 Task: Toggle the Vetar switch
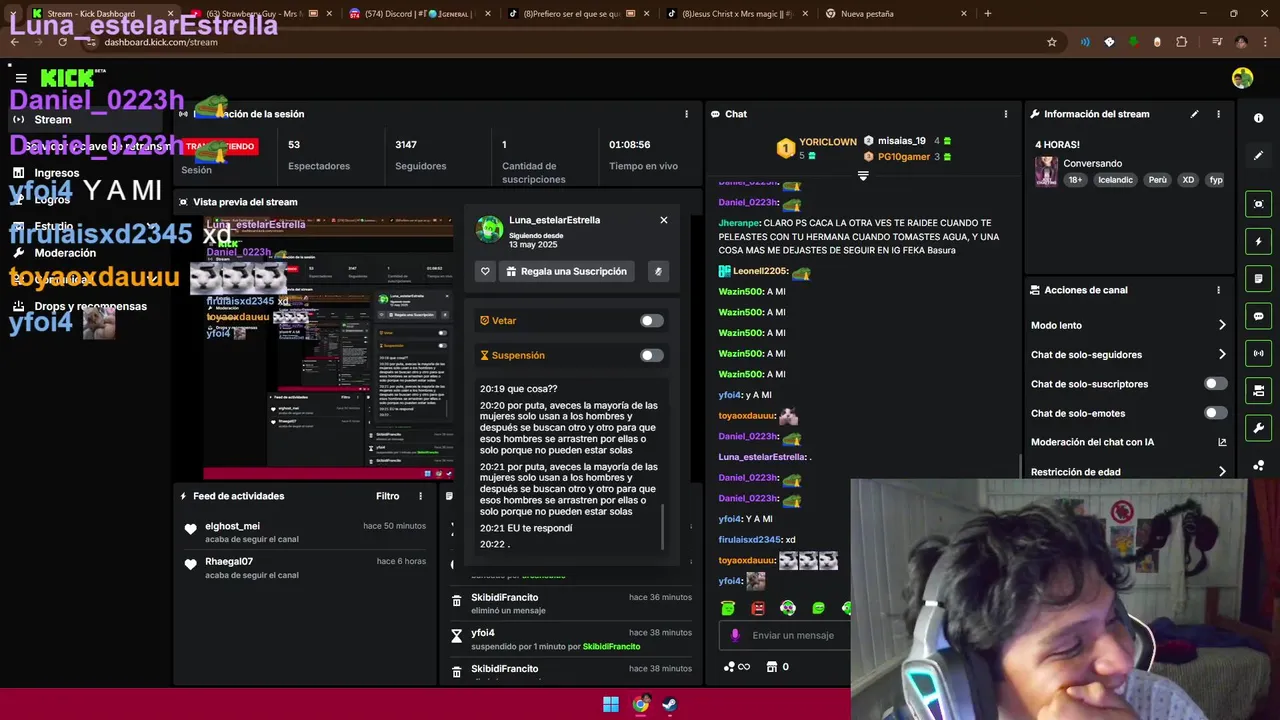coord(651,321)
